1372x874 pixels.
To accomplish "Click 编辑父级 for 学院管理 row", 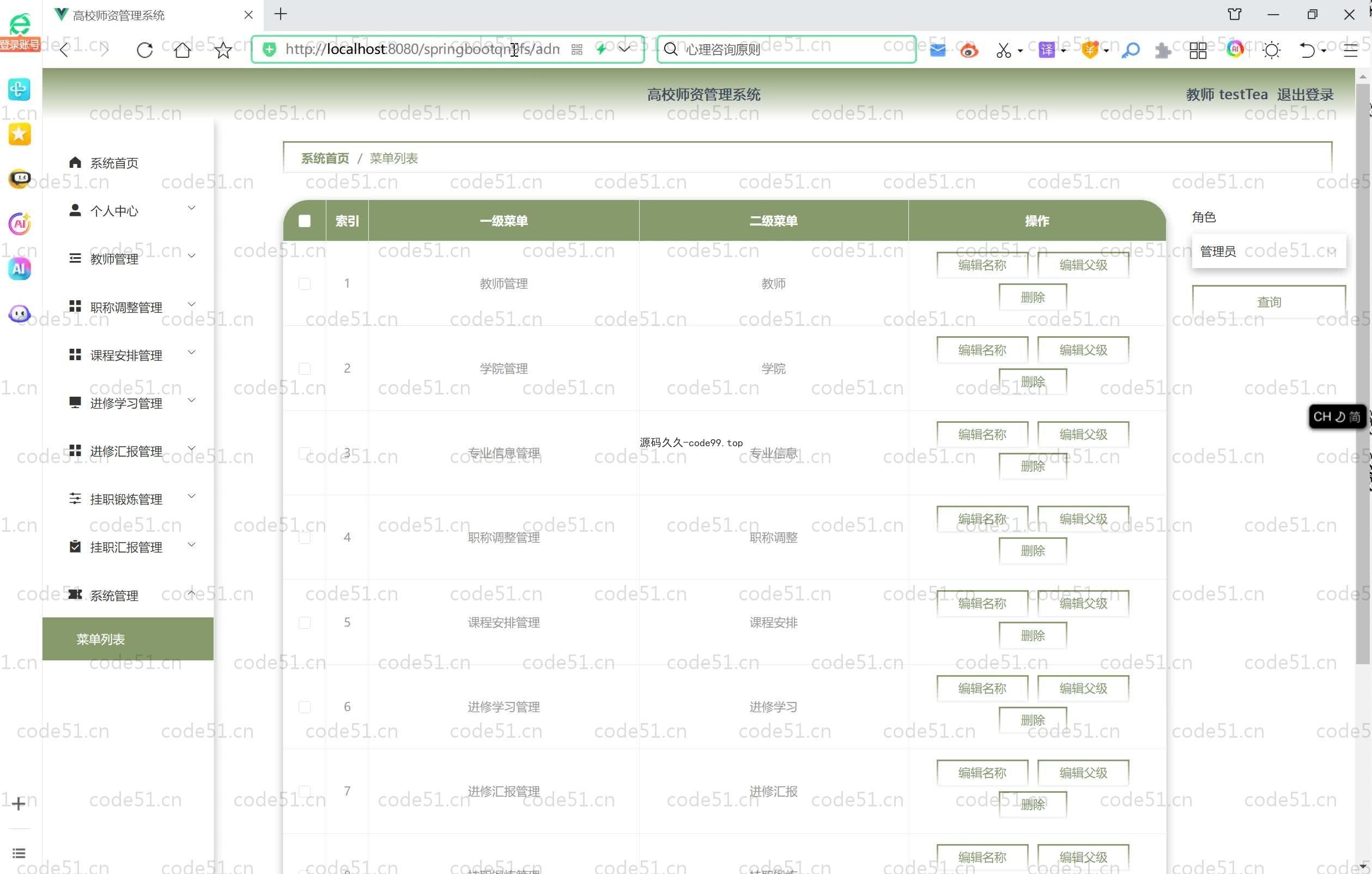I will (x=1083, y=350).
